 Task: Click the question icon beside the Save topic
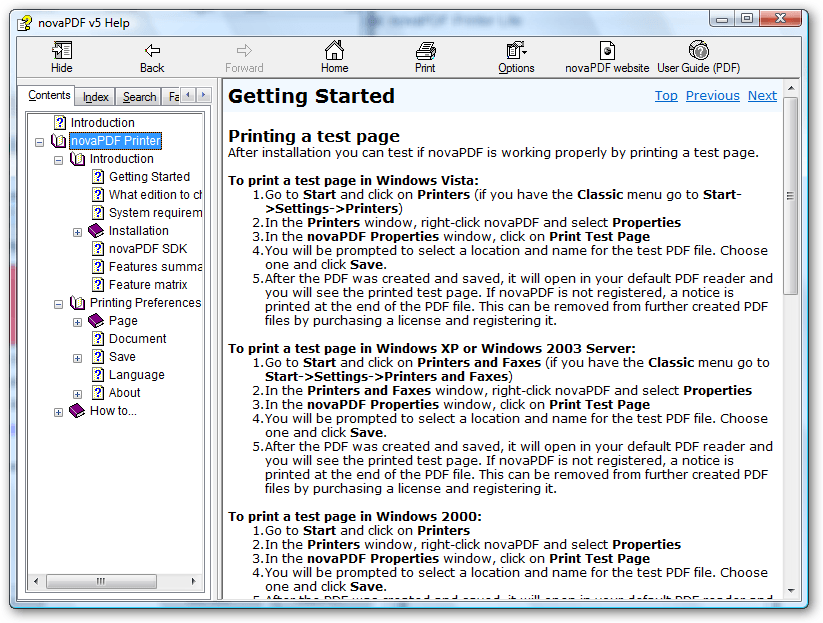click(98, 356)
